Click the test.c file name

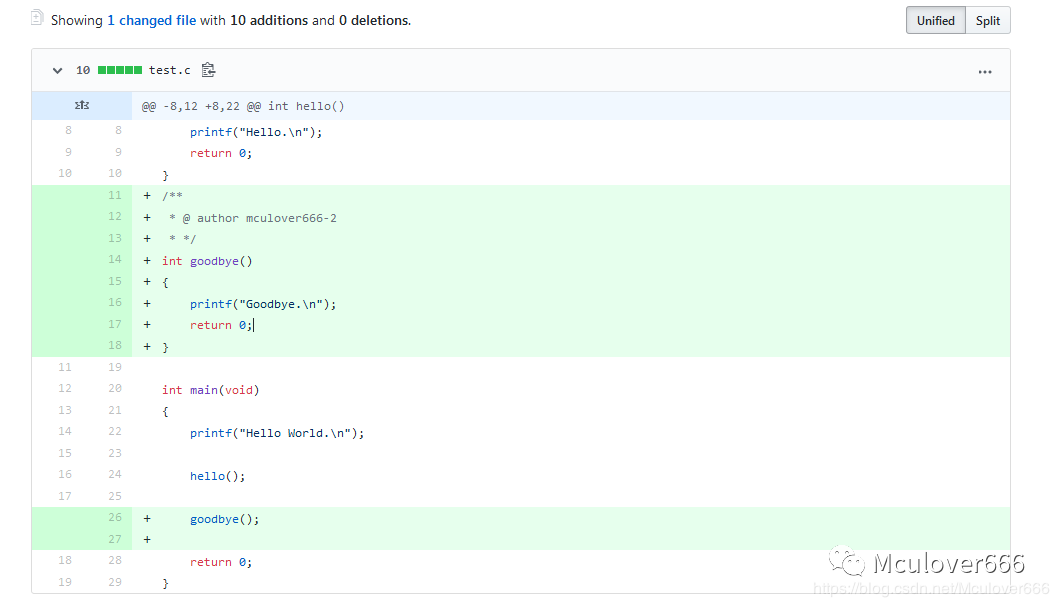169,70
